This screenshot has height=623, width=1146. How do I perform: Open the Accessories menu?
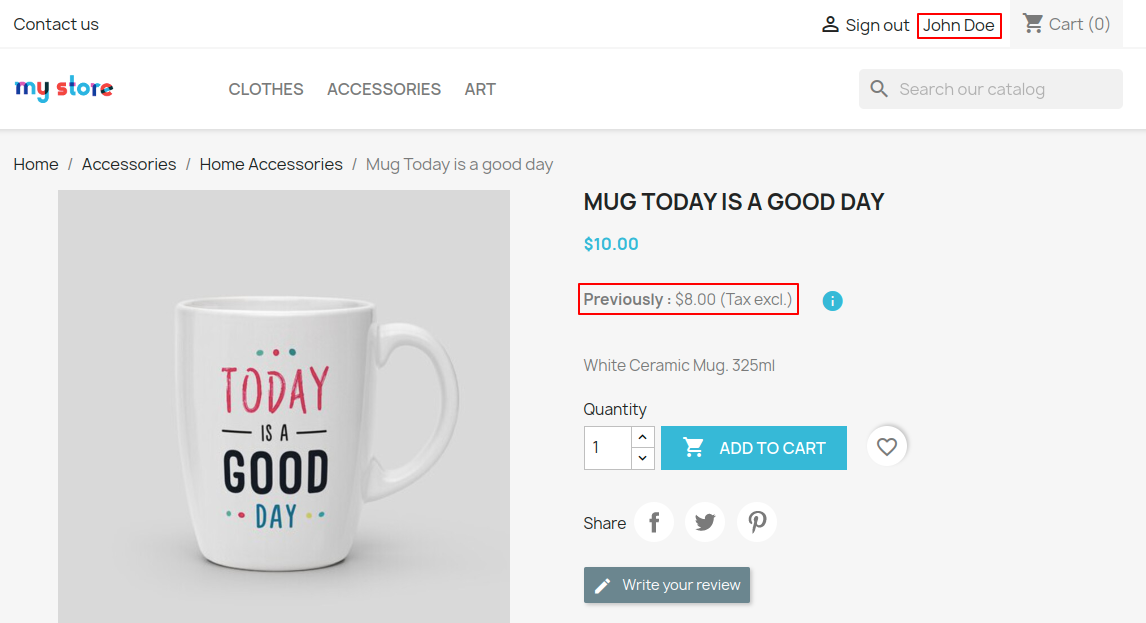(384, 89)
